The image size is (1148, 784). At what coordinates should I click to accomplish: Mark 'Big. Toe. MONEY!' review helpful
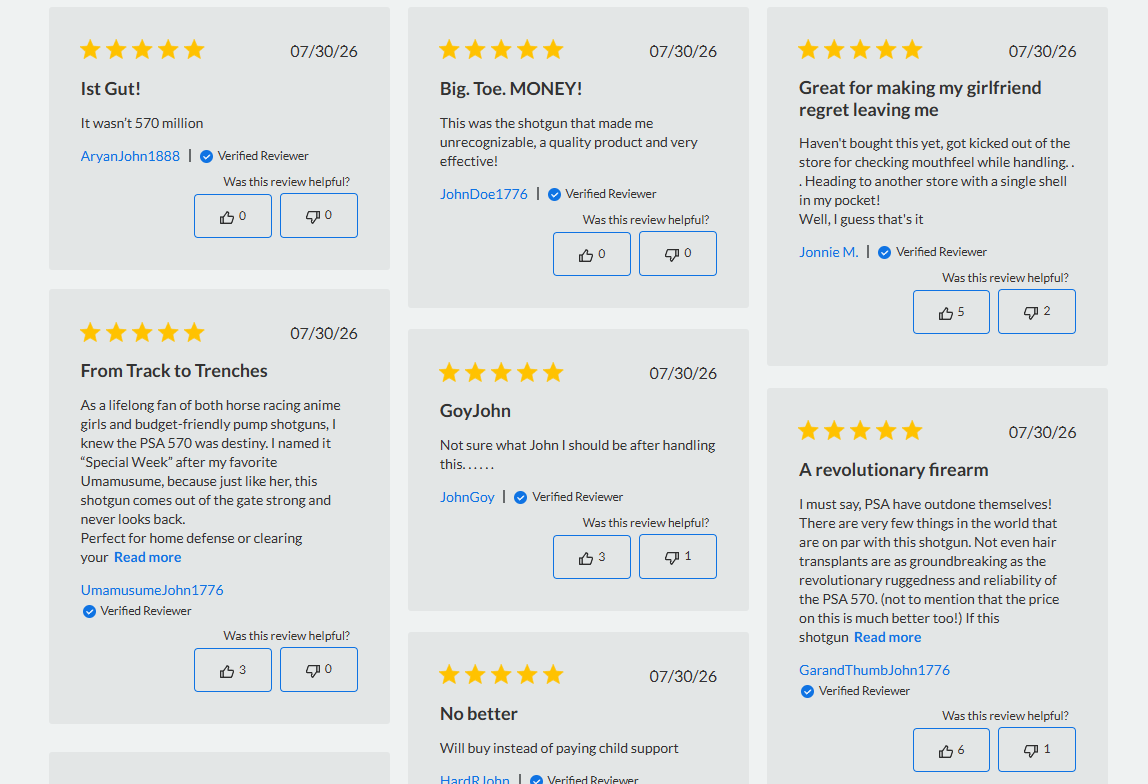click(x=592, y=254)
